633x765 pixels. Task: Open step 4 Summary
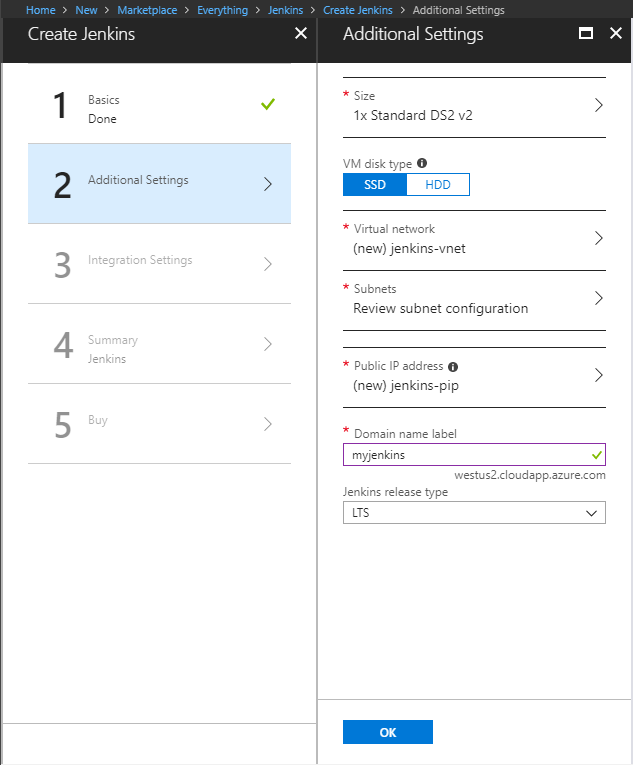tap(160, 344)
